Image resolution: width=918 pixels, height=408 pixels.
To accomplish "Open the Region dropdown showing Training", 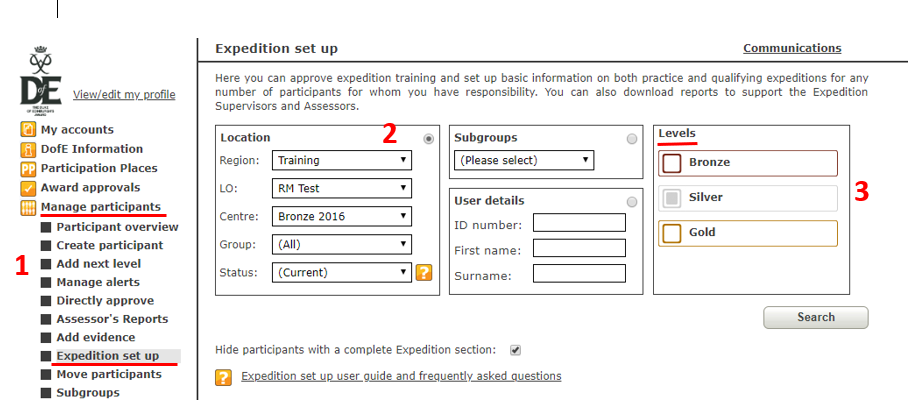I will [342, 160].
